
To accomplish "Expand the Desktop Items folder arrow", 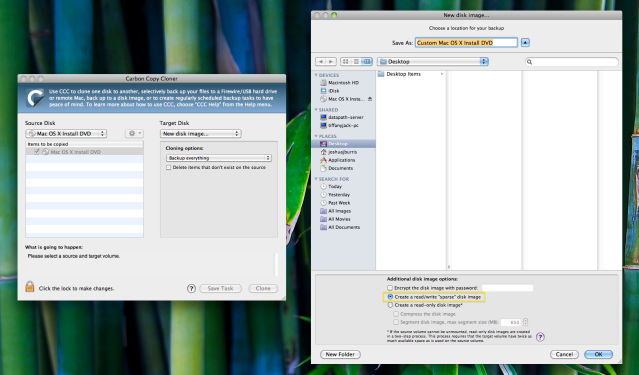I will point(442,74).
